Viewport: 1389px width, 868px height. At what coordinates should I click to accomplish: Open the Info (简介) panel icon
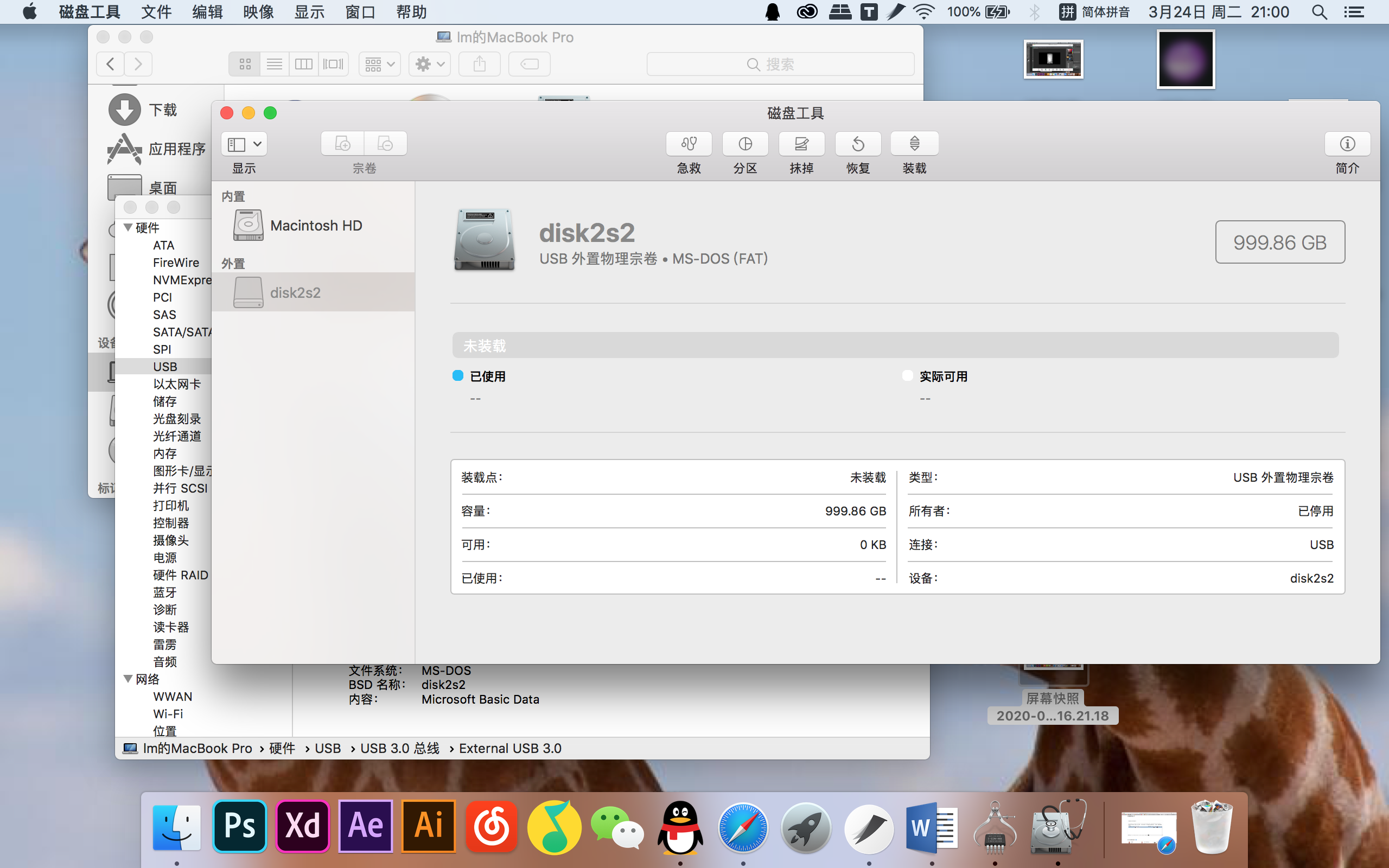click(1347, 144)
